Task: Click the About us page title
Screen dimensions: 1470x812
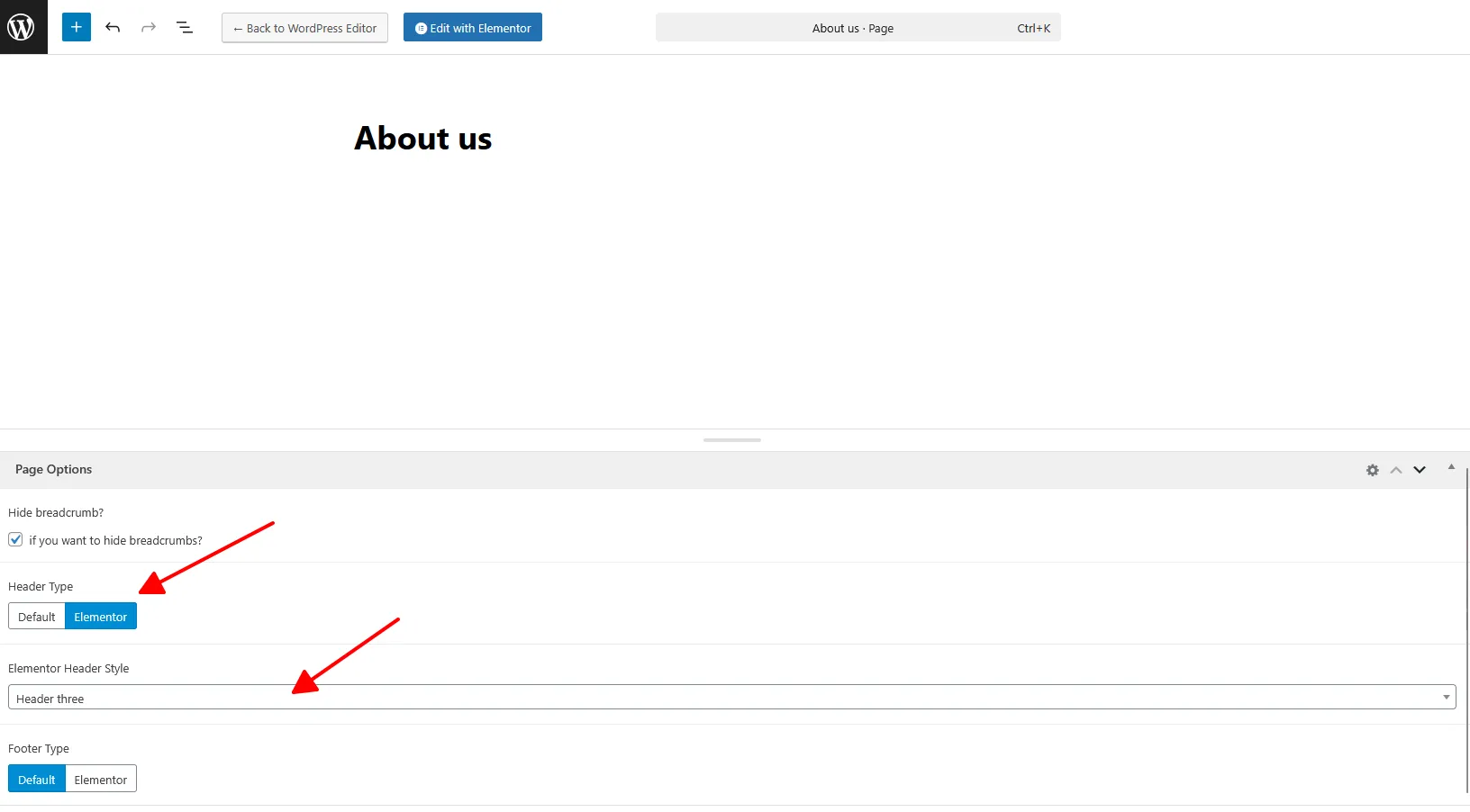Action: [x=423, y=139]
